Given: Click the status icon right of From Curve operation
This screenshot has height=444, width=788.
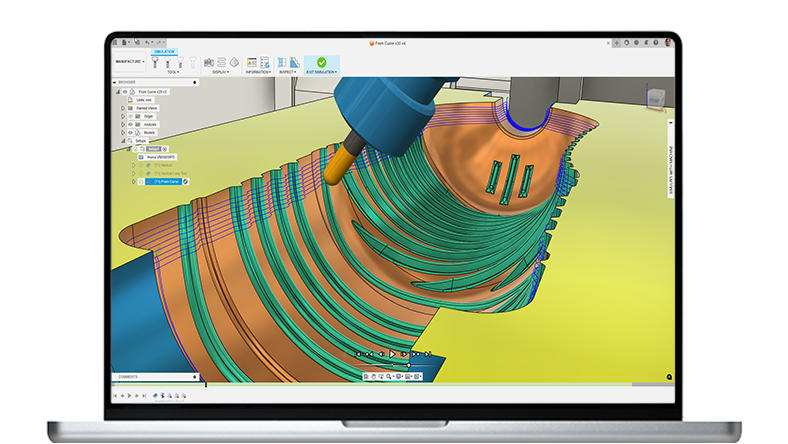Looking at the screenshot, I should pos(185,182).
